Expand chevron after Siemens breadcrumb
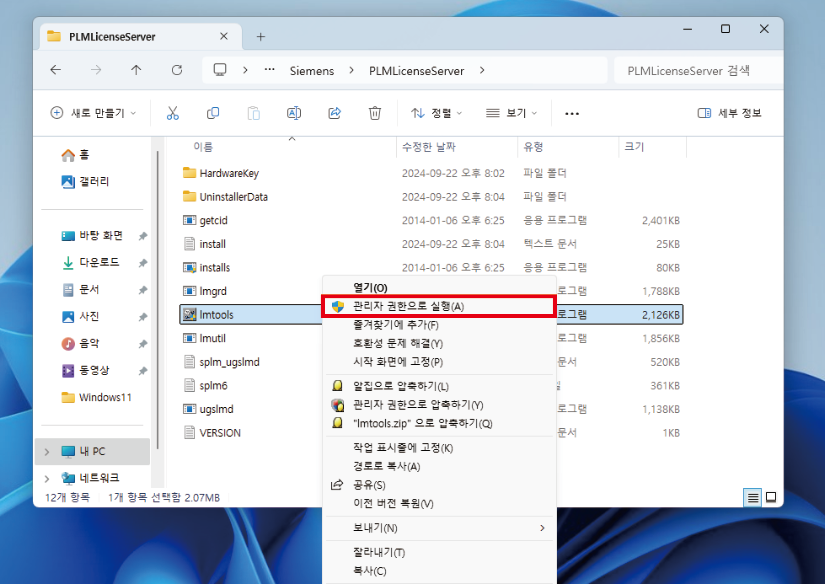This screenshot has width=825, height=584. click(351, 70)
